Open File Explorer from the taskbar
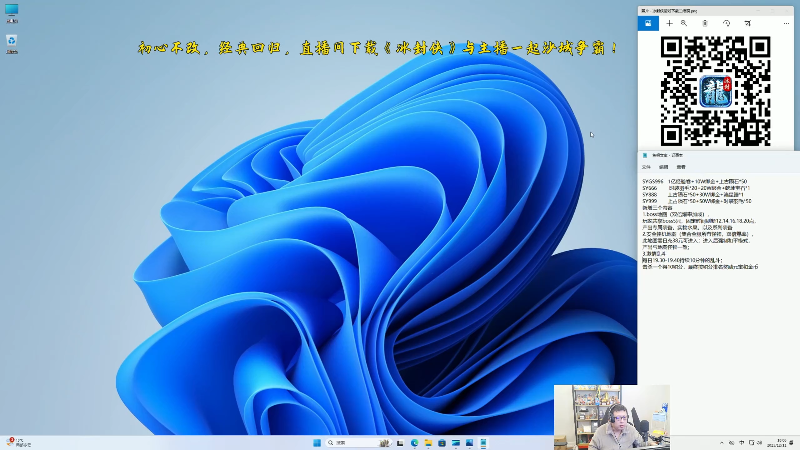 coord(428,443)
